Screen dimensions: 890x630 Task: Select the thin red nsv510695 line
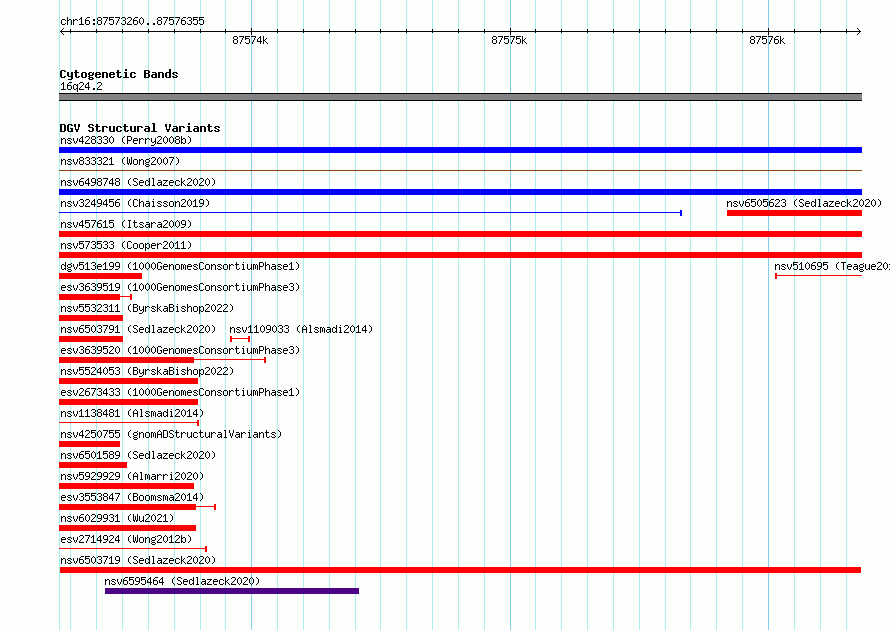click(818, 276)
